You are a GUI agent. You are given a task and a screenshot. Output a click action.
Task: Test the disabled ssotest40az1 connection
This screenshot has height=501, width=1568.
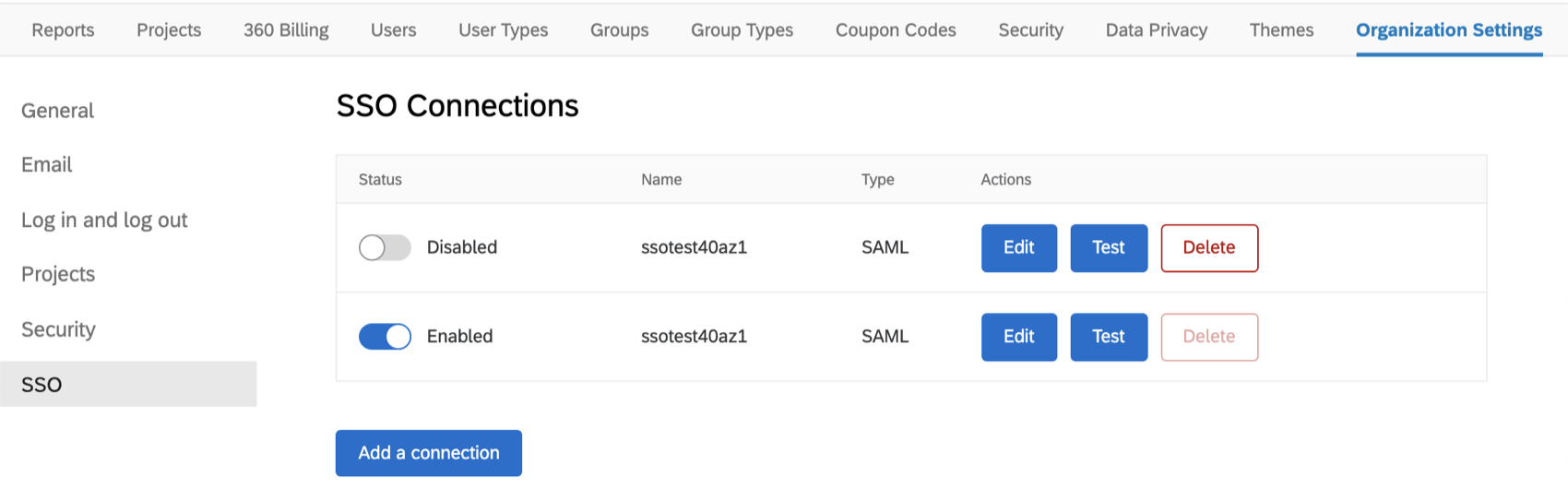1109,248
